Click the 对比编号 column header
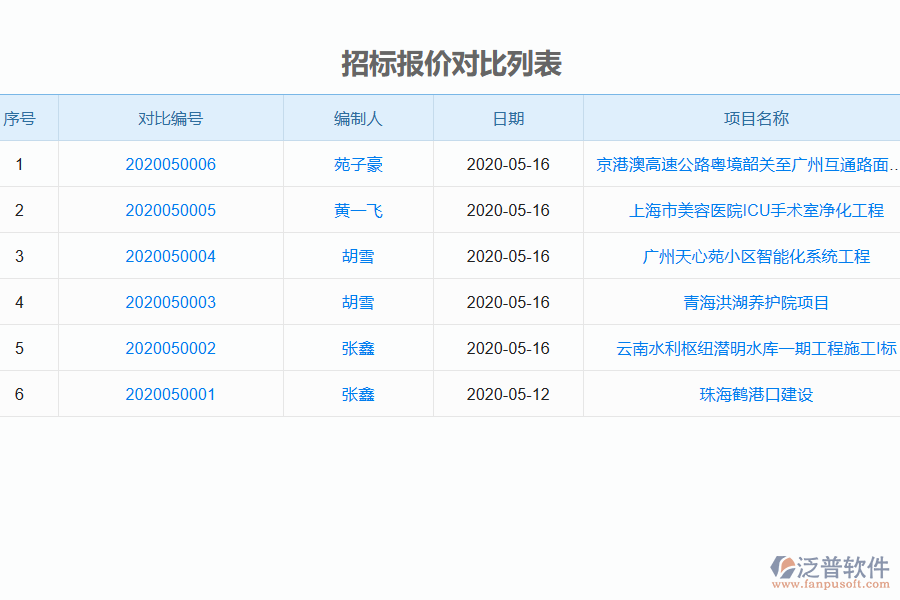 (170, 118)
